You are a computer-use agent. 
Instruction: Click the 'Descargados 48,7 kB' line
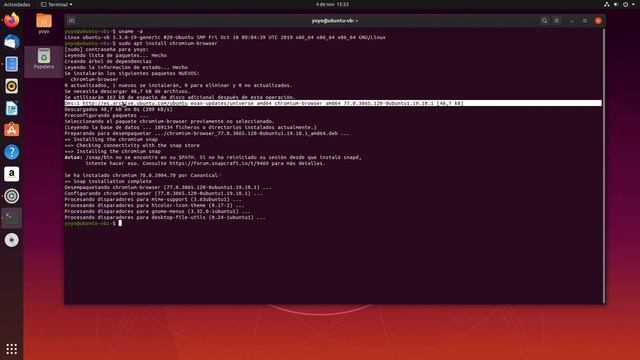click(x=118, y=109)
